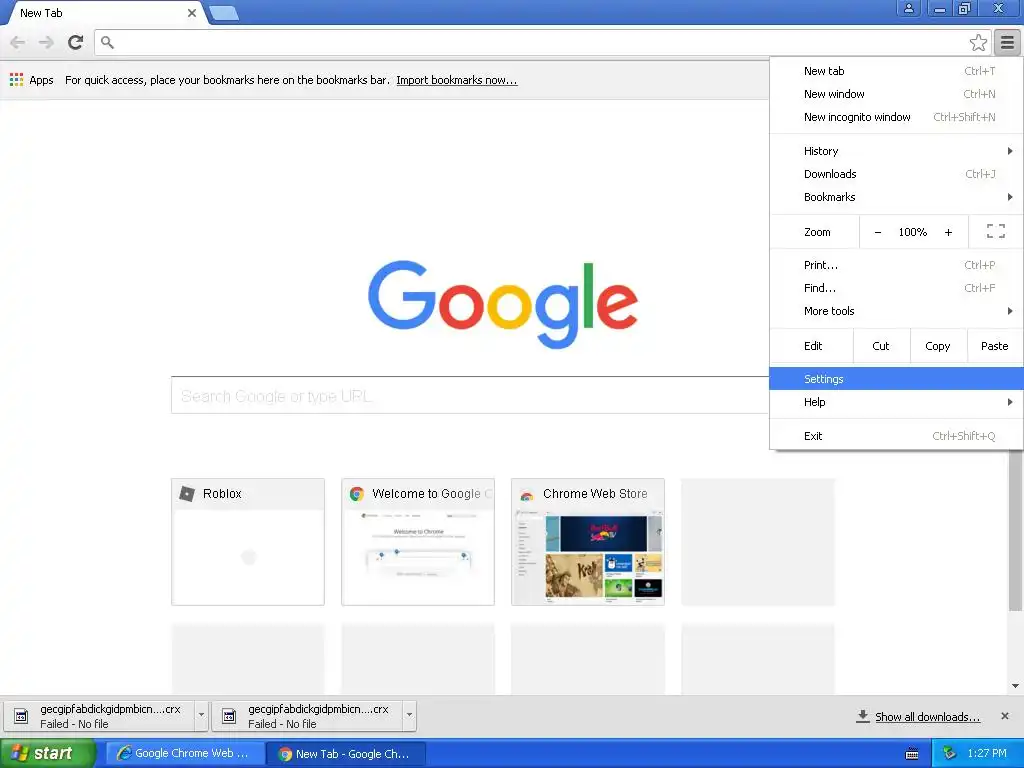Open options arrow for second crx download
1024x768 pixels.
tap(409, 716)
